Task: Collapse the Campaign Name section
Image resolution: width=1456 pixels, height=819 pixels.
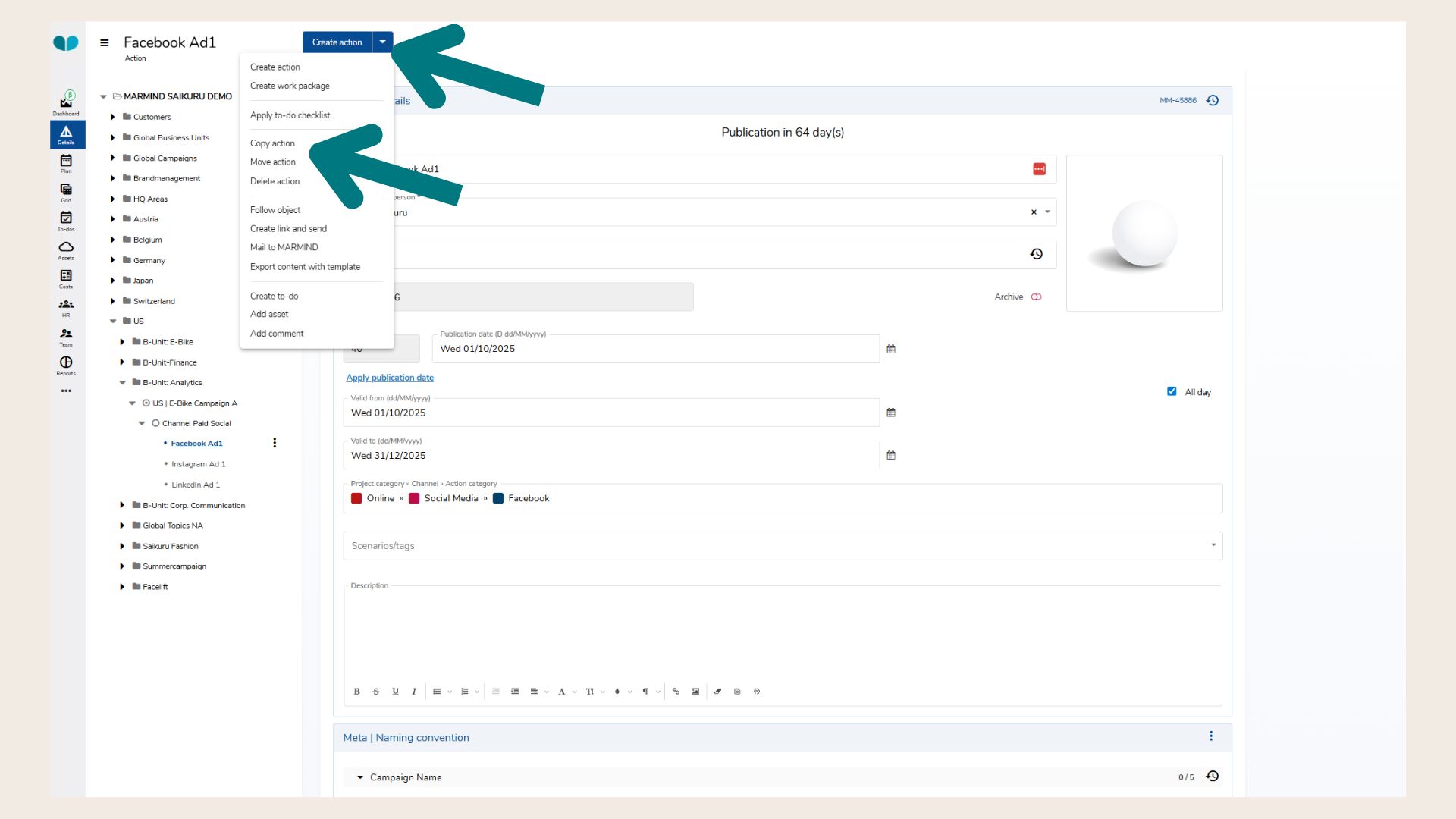Action: (360, 777)
